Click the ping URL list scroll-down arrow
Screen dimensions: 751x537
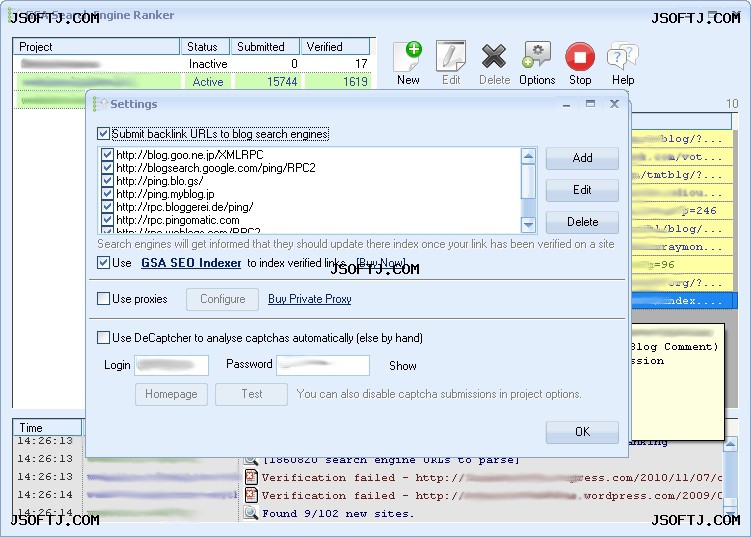coord(528,224)
